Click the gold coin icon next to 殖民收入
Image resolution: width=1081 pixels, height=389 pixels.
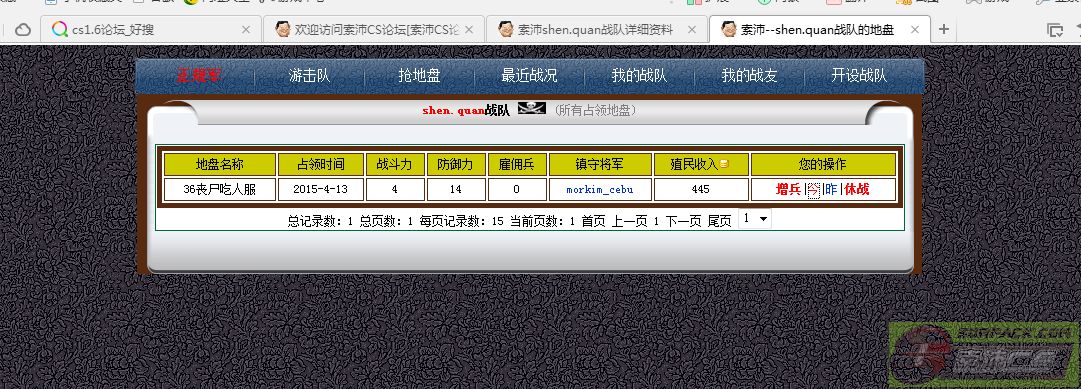click(x=724, y=164)
